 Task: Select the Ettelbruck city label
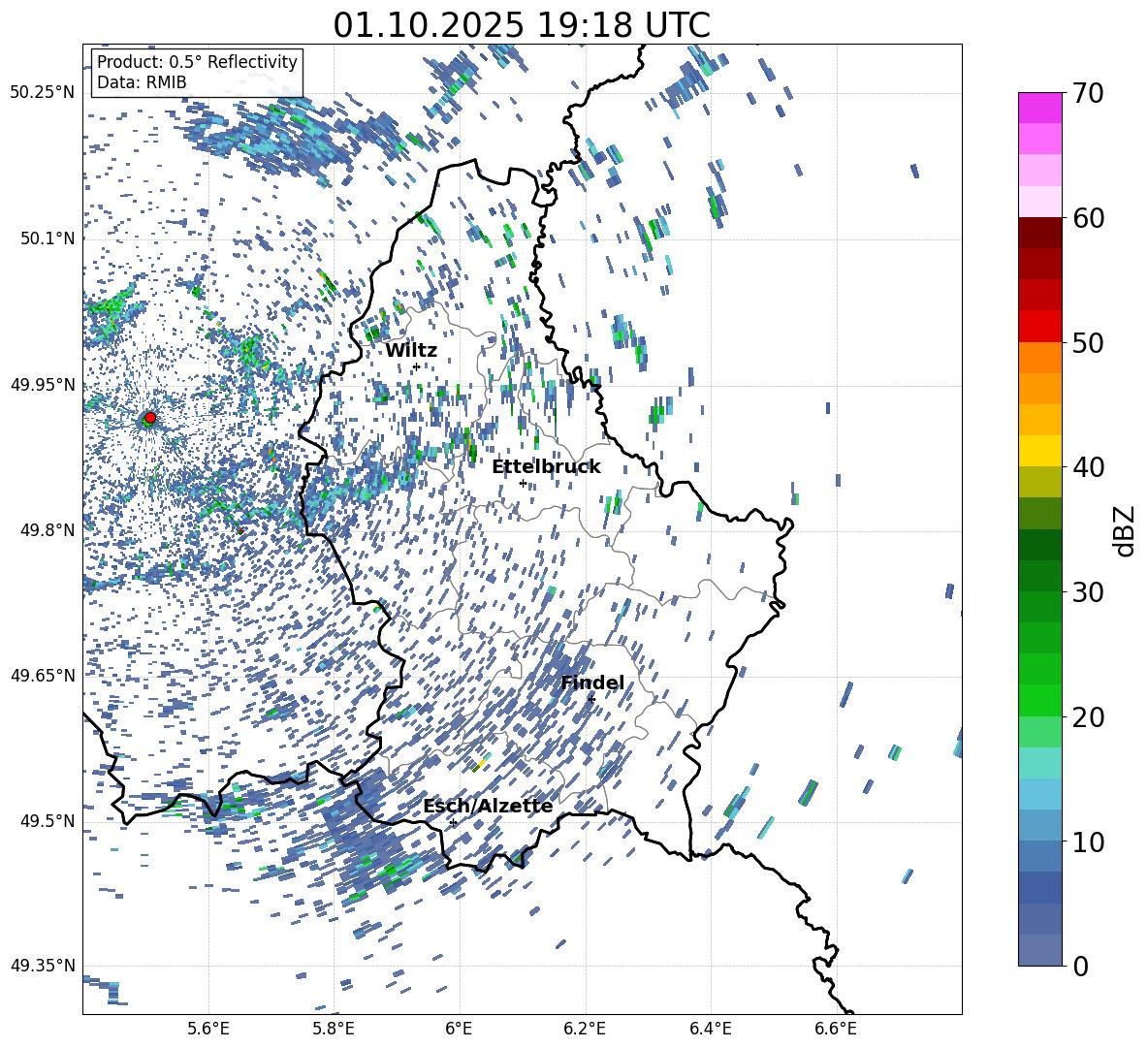546,467
